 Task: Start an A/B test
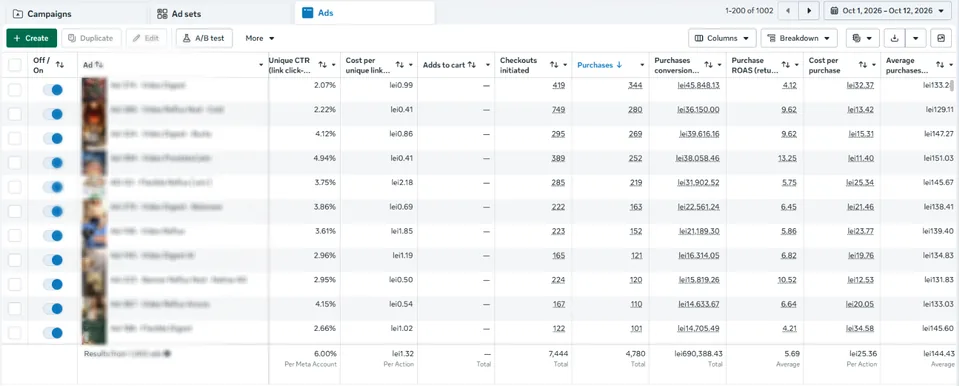(x=204, y=38)
